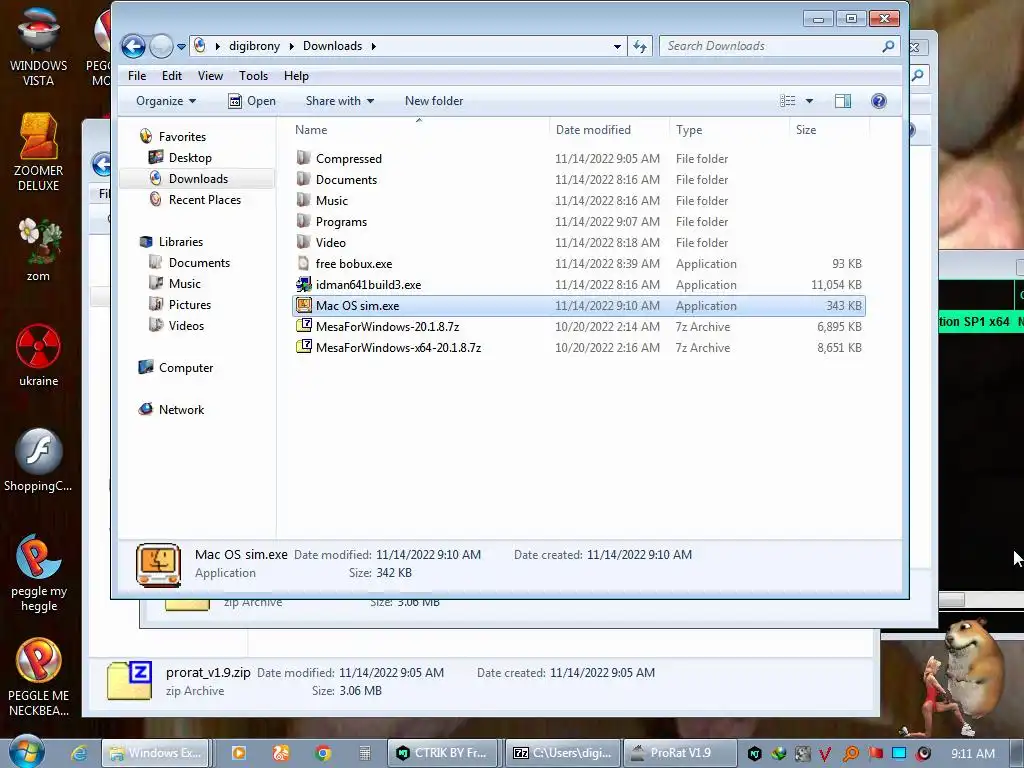Click digibrony in the address breadcrumb
1024x768 pixels.
[x=254, y=46]
